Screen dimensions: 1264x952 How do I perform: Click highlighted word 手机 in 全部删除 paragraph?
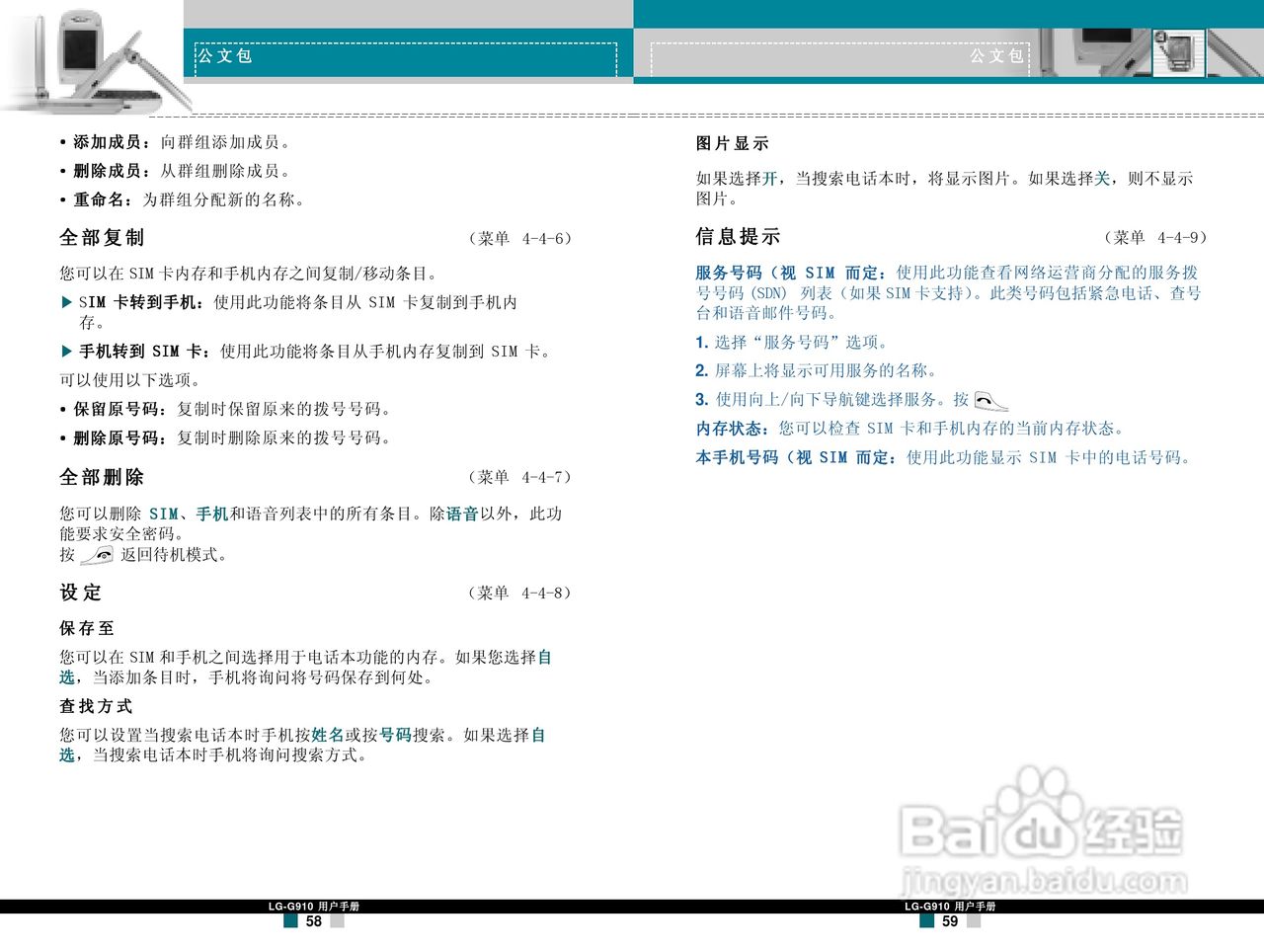(212, 514)
